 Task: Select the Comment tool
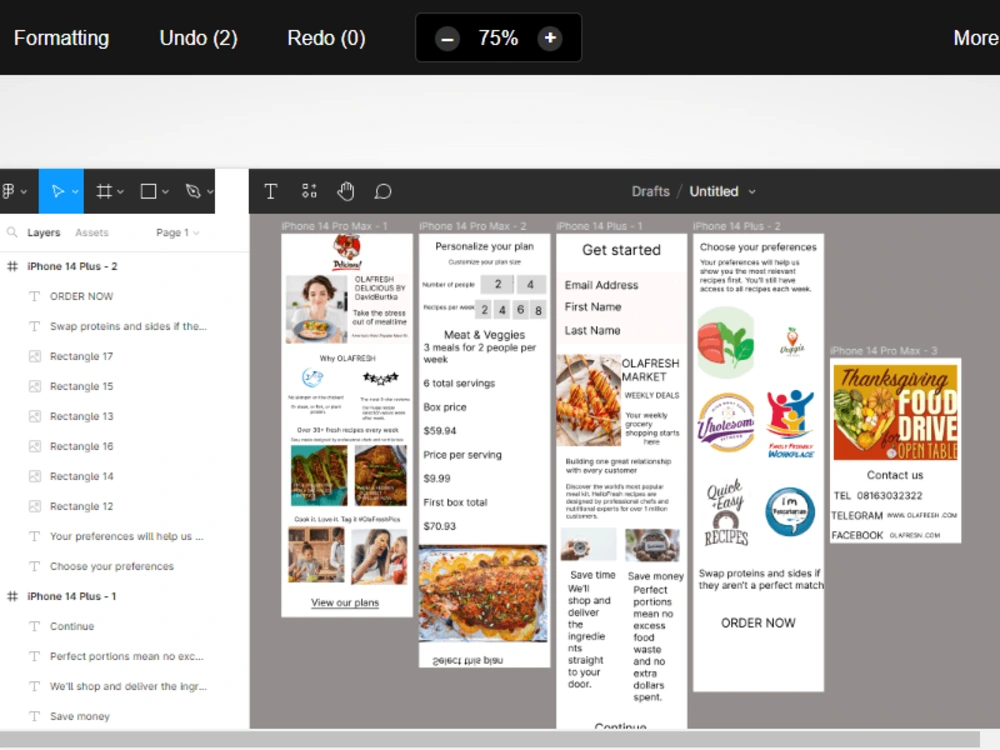click(x=383, y=191)
